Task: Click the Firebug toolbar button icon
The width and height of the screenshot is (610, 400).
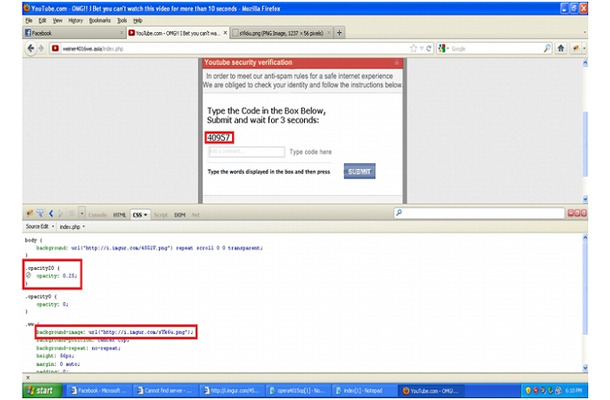Action: pos(575,48)
